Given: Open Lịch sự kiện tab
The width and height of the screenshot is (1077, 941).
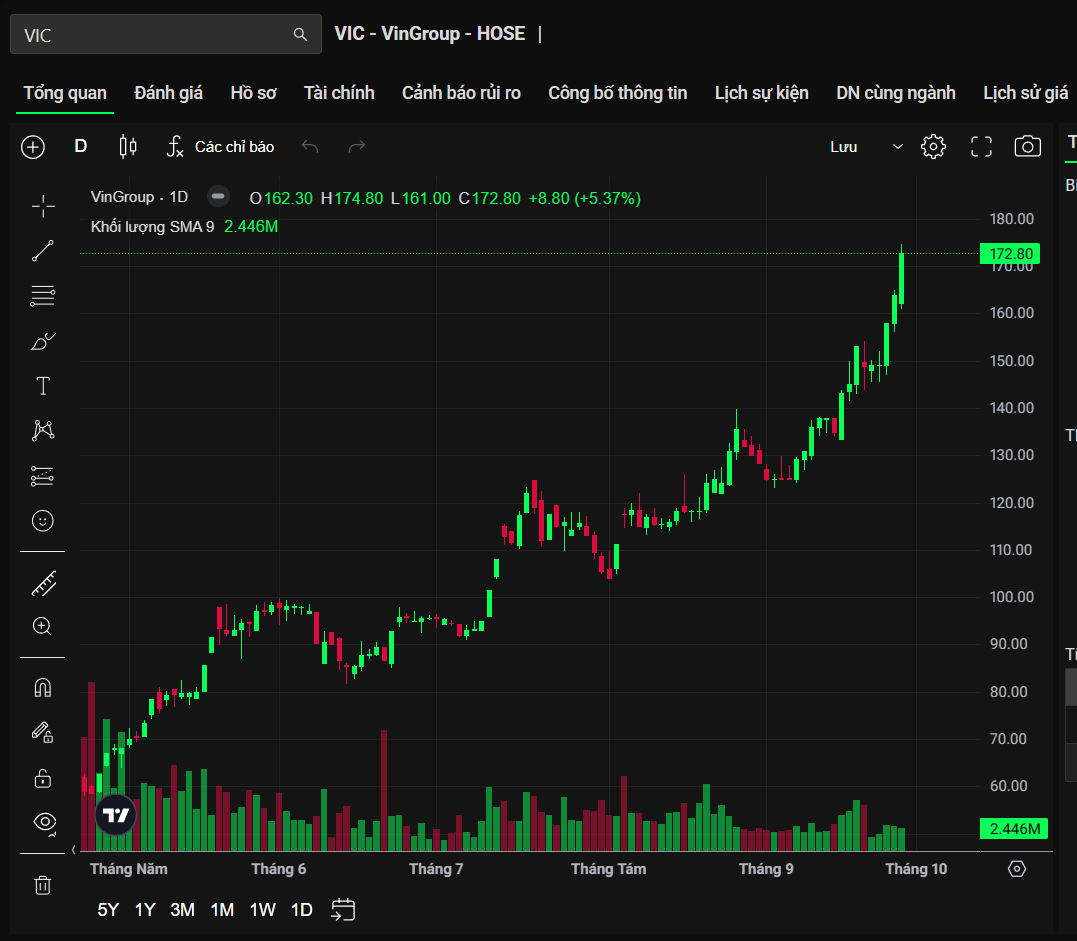Looking at the screenshot, I should (762, 93).
